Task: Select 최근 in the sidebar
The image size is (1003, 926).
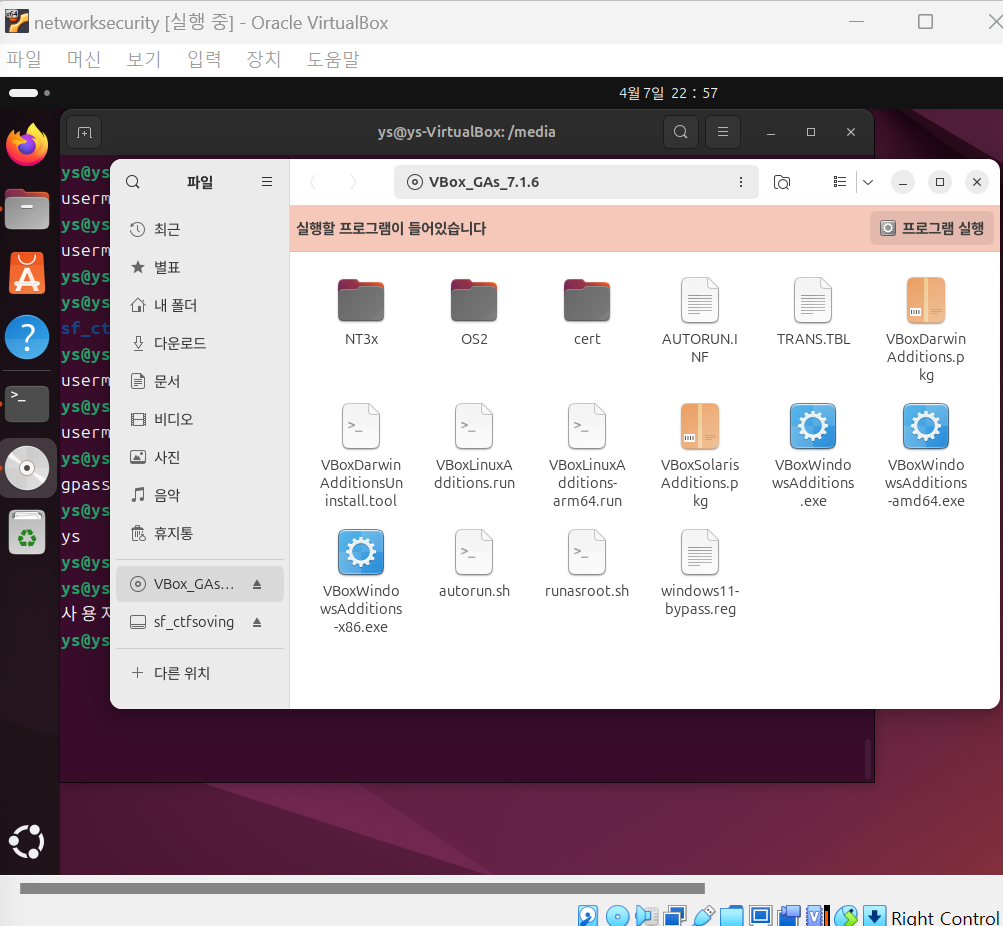Action: (200, 229)
